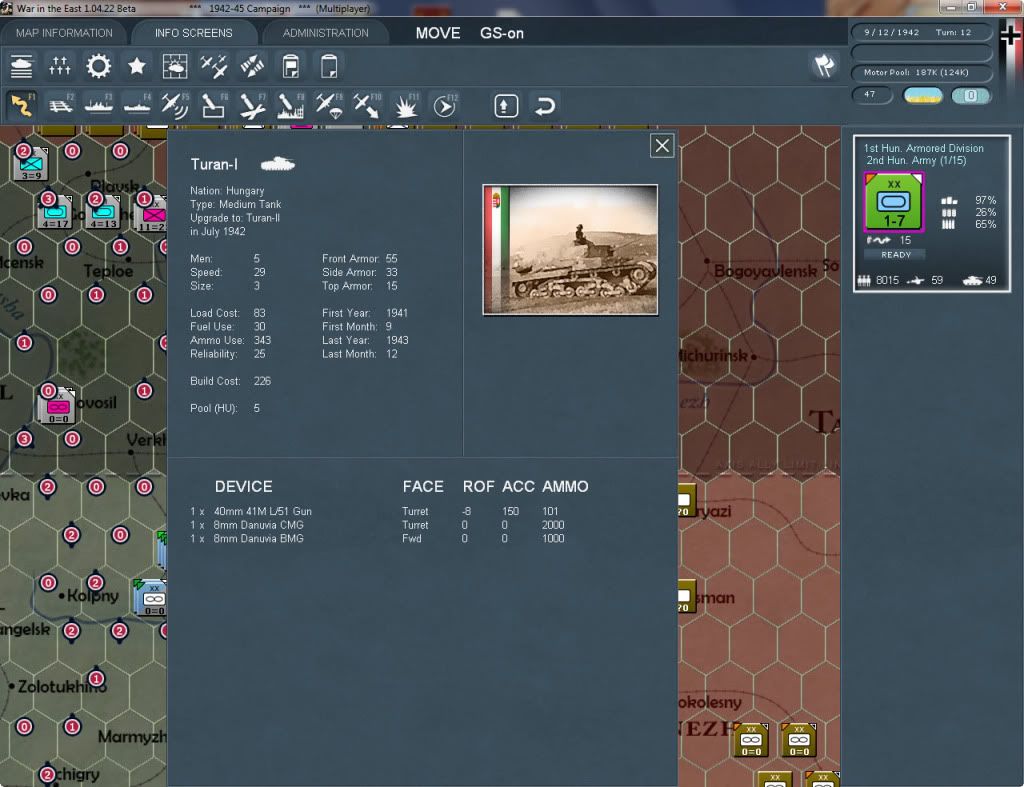Click the Teploe town label on map
The width and height of the screenshot is (1024, 787).
108,270
